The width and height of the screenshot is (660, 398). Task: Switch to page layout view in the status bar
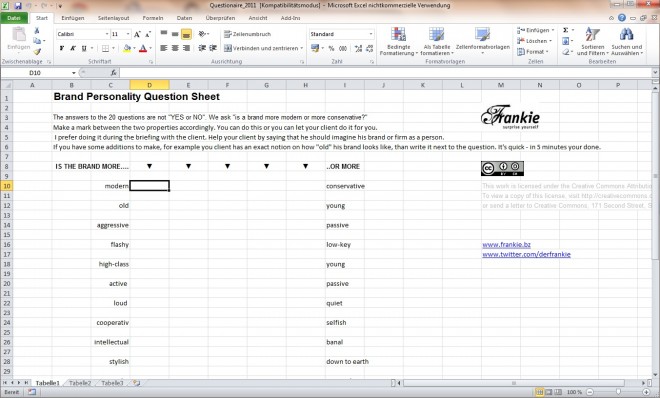click(x=548, y=392)
